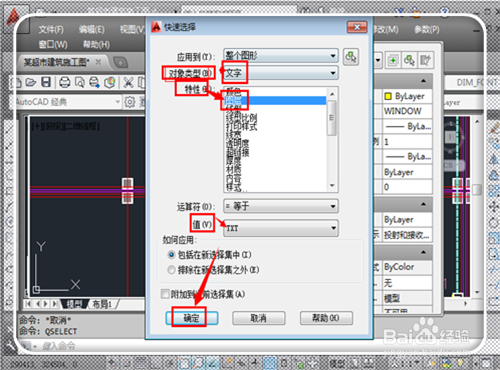The height and width of the screenshot is (370, 500).
Task: Close the 快速选择 dialog
Action: (357, 27)
